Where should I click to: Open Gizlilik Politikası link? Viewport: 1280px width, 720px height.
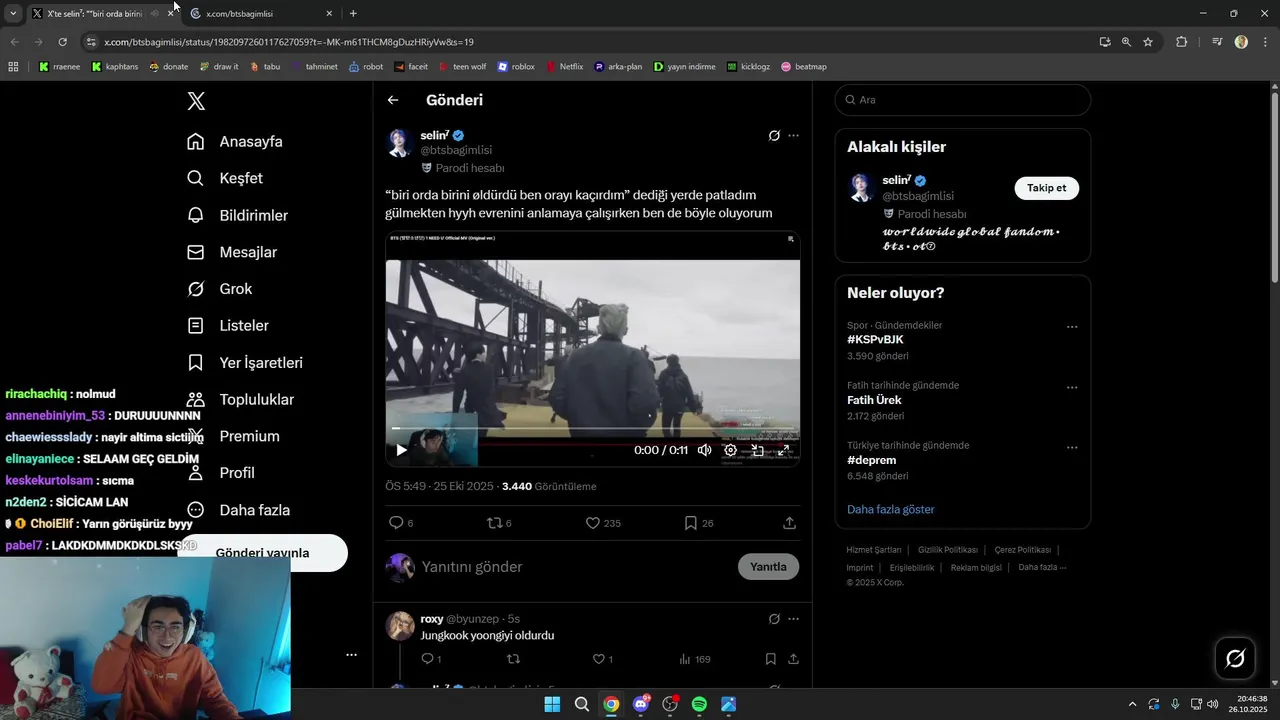[x=947, y=550]
